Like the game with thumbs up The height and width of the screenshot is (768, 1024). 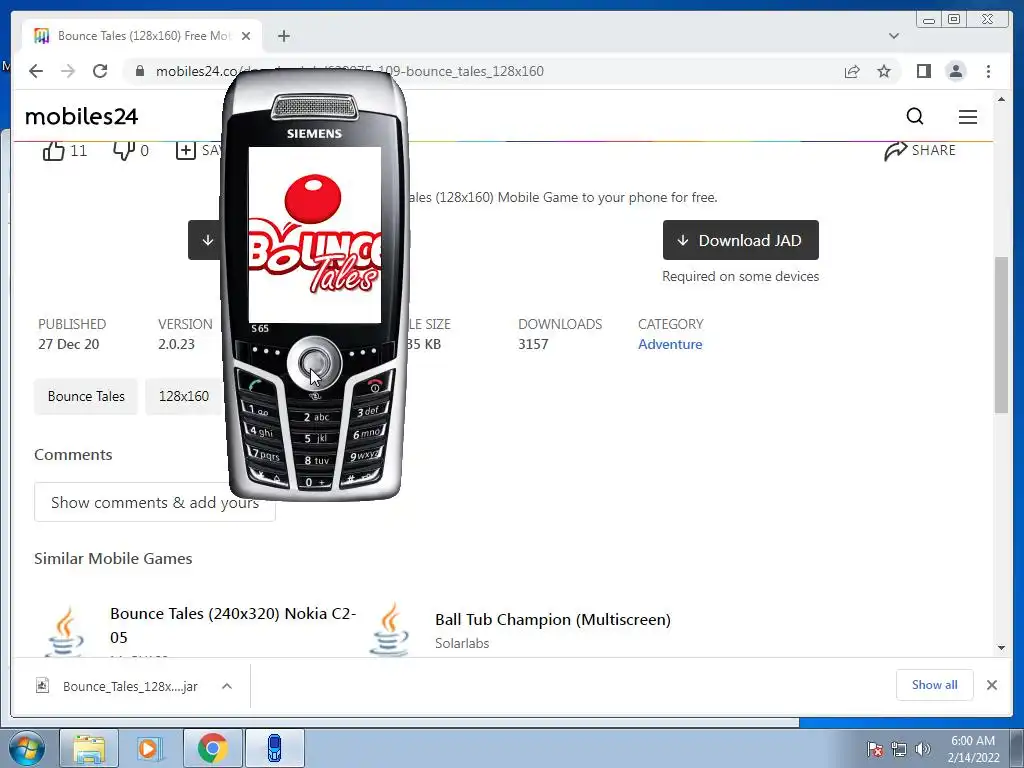tap(54, 150)
